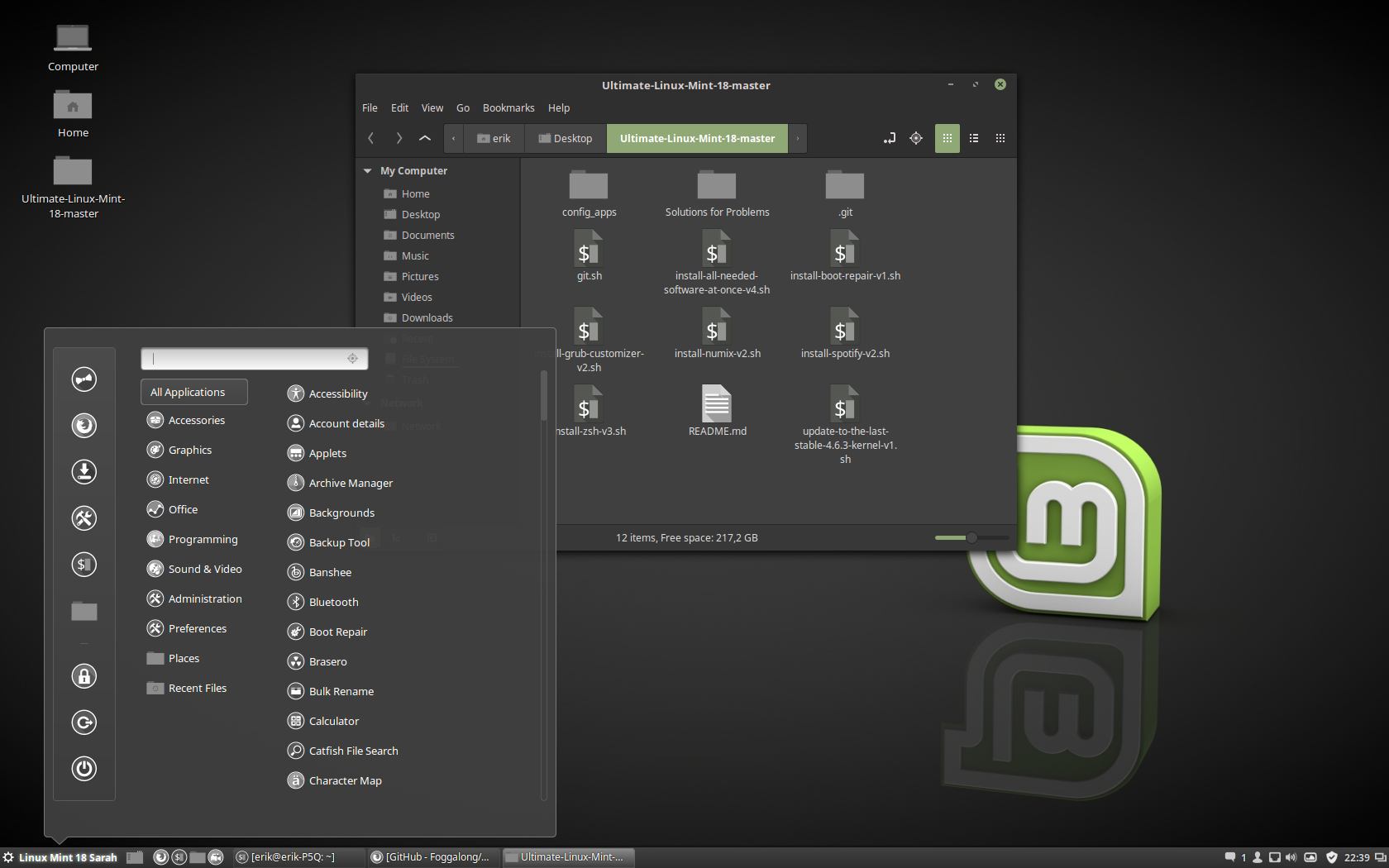
Task: Go forward in the file manager
Action: 399,138
